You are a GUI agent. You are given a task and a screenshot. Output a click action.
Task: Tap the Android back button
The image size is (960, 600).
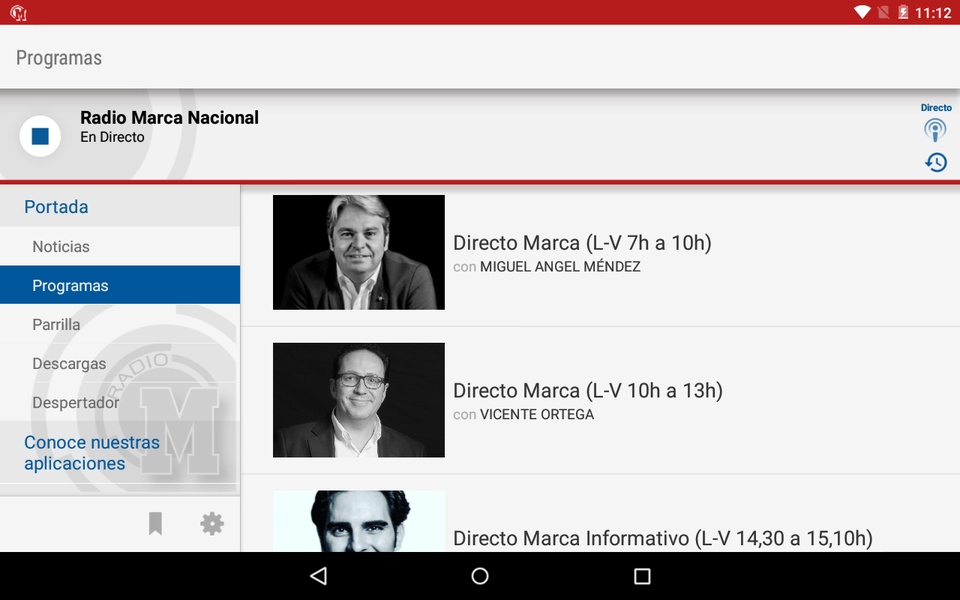pyautogui.click(x=318, y=576)
